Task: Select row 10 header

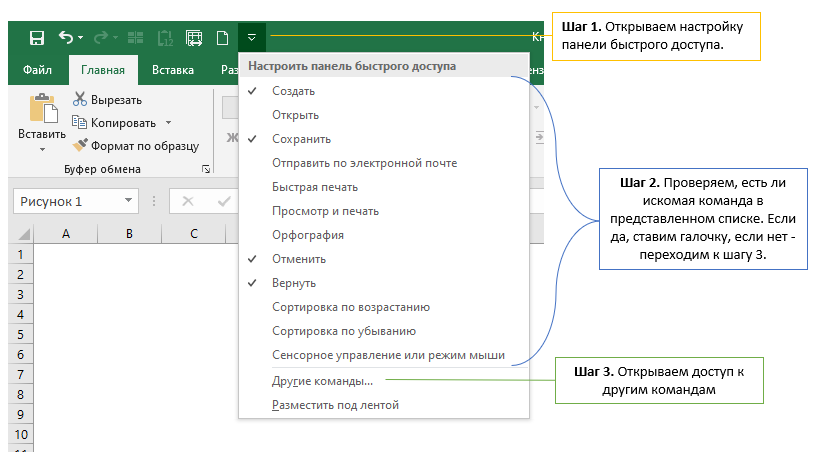Action: [x=20, y=434]
